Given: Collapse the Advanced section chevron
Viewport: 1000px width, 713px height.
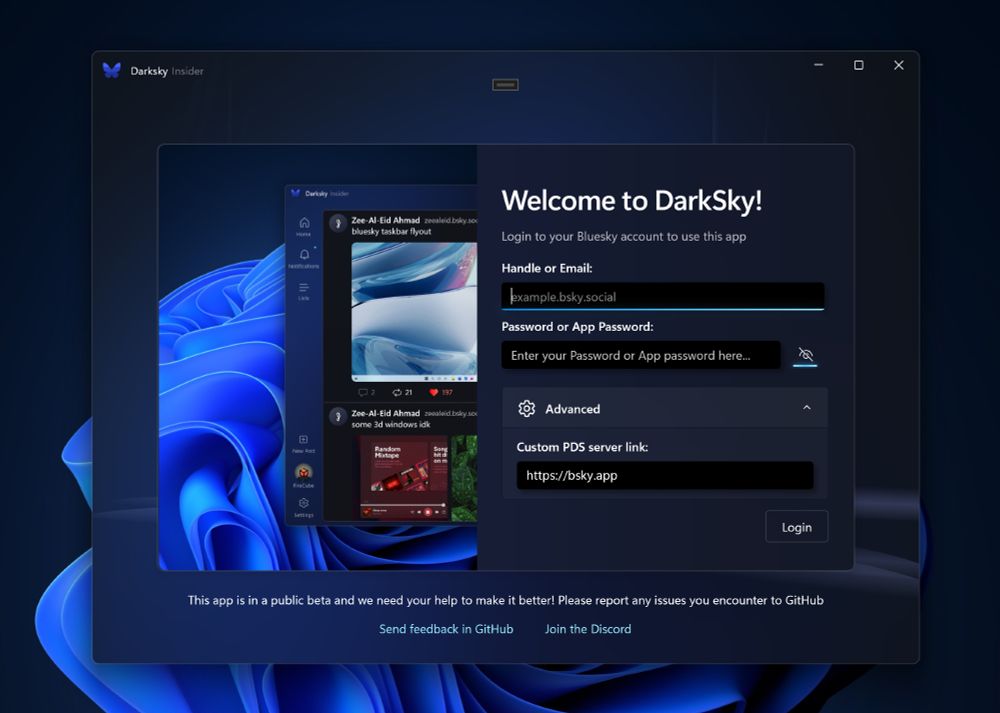Looking at the screenshot, I should click(807, 408).
